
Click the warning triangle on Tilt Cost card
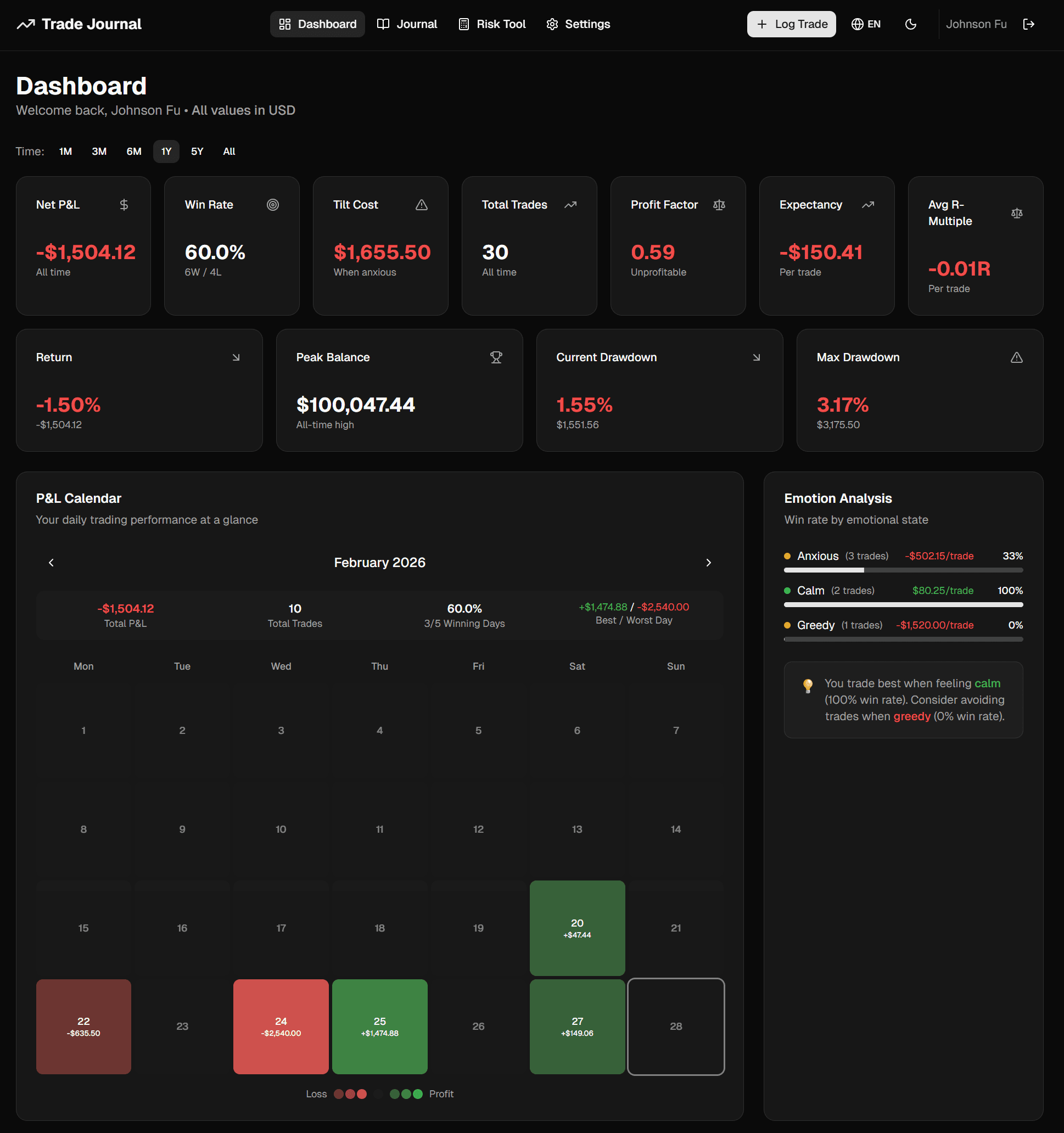(x=421, y=205)
